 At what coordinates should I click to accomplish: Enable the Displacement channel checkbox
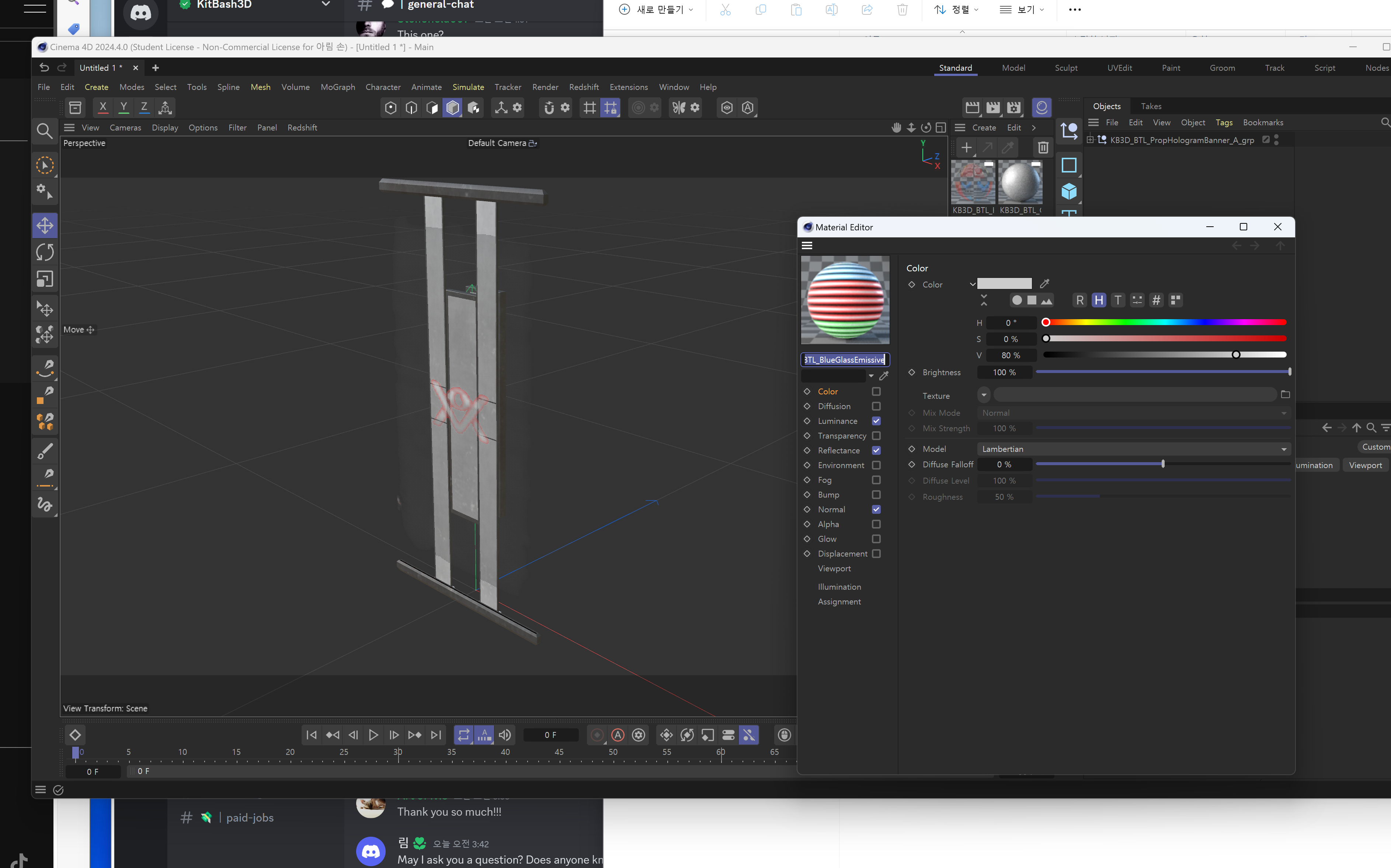(x=876, y=553)
